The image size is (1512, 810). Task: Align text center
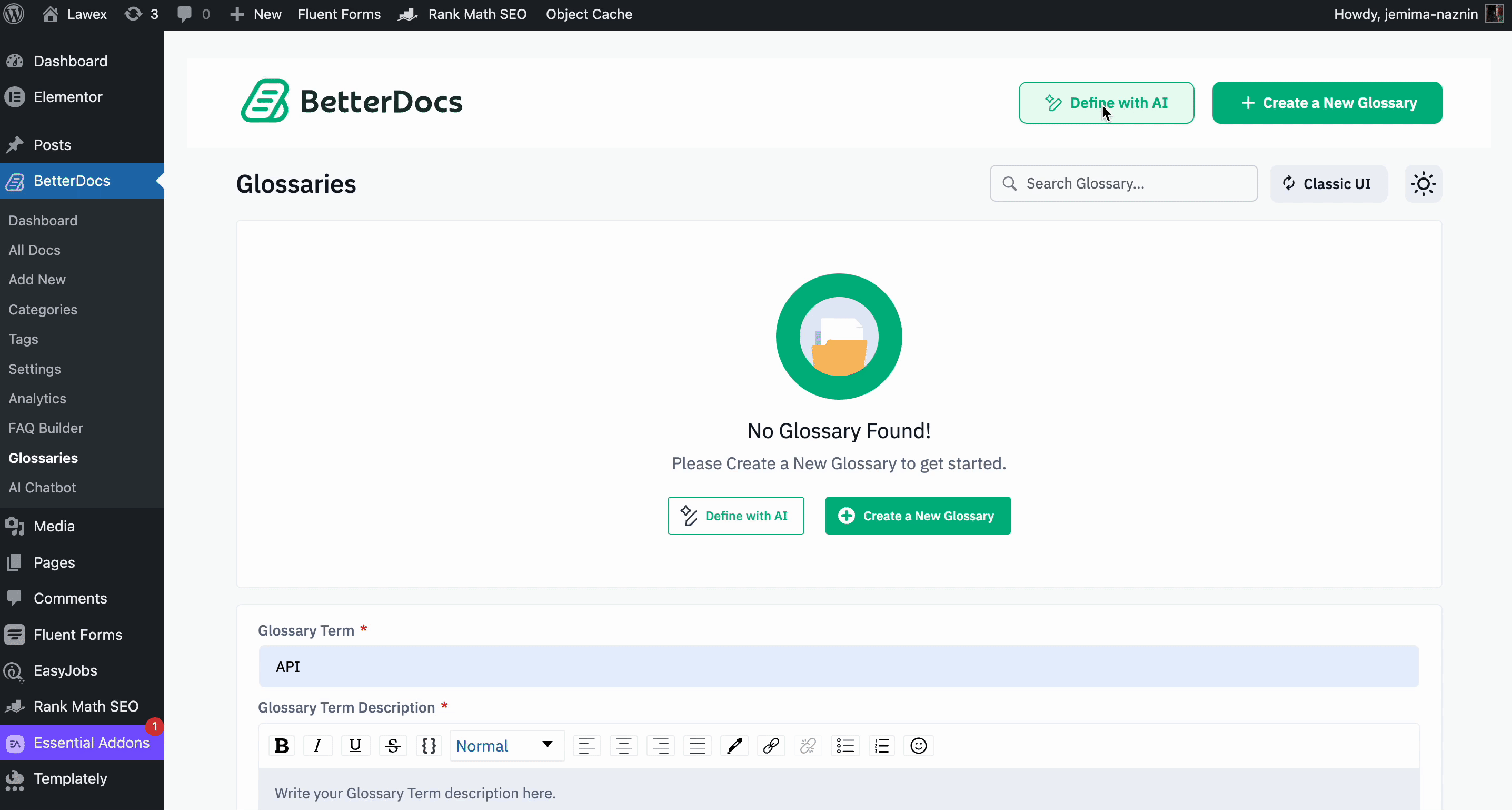coord(623,746)
